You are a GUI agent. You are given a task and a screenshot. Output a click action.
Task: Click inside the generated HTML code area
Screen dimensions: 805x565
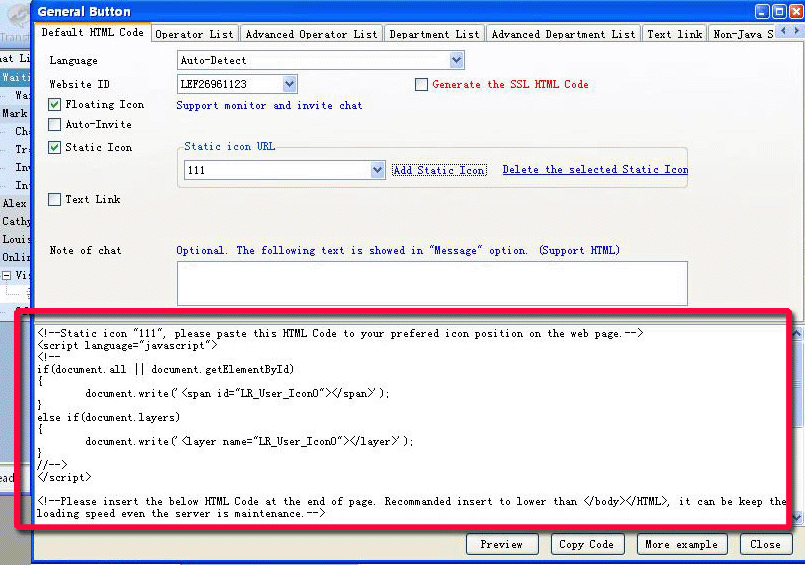[411, 423]
